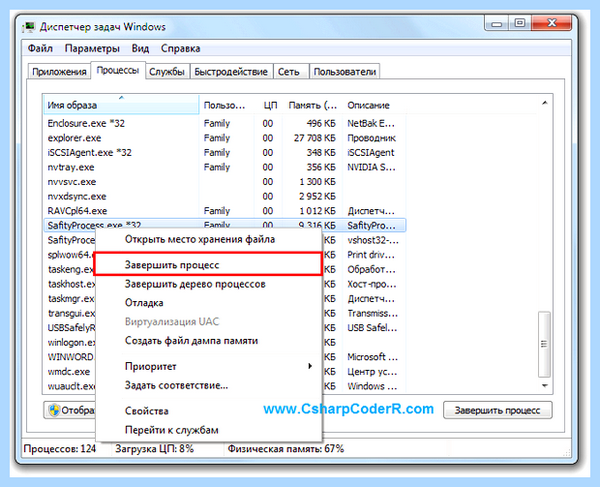600x487 pixels.
Task: Sort by Пользо... column header
Action: (x=227, y=105)
